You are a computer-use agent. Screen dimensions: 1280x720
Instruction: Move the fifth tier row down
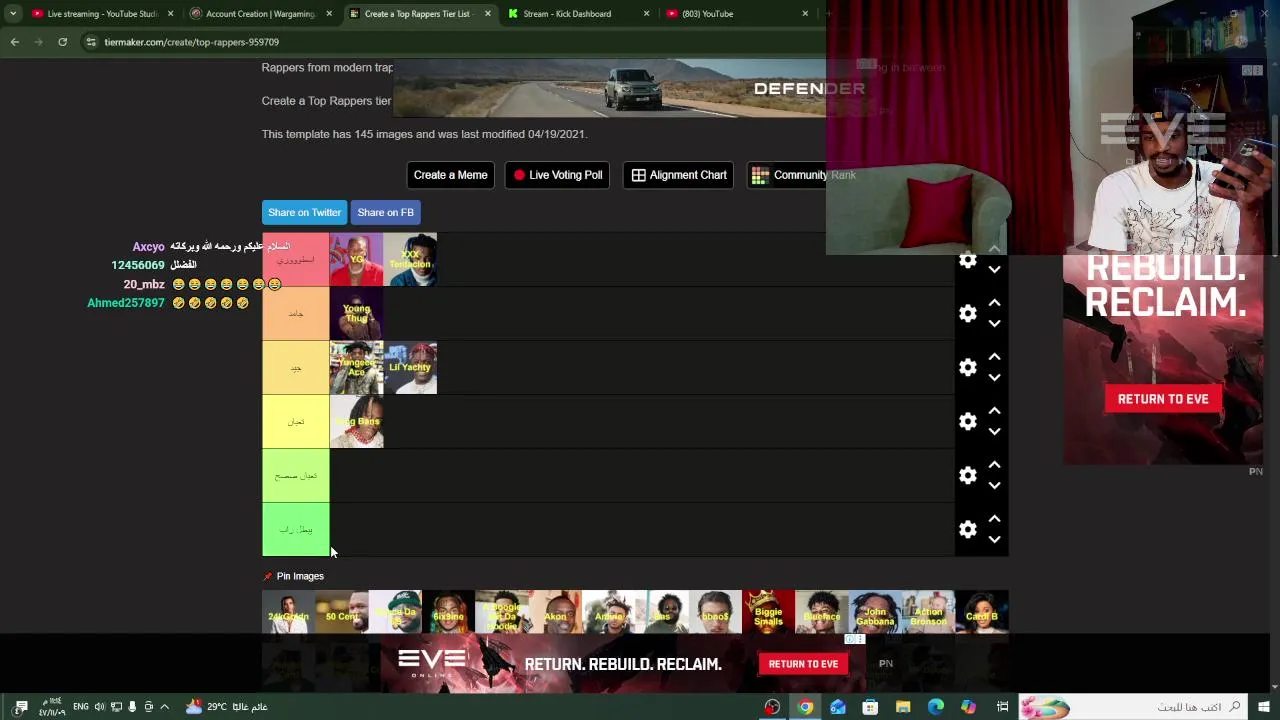pyautogui.click(x=994, y=486)
